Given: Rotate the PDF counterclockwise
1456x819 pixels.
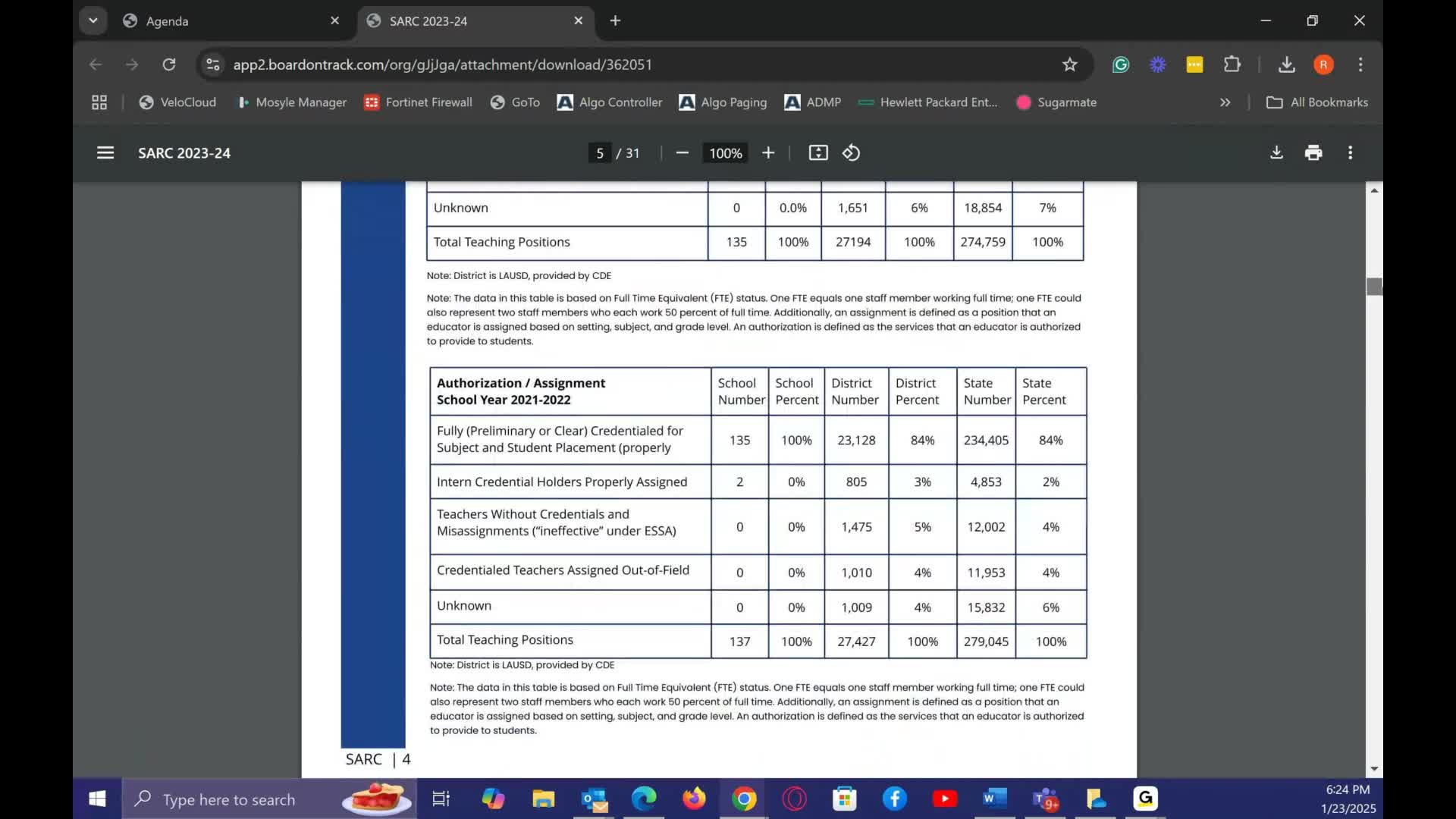Looking at the screenshot, I should tap(851, 153).
